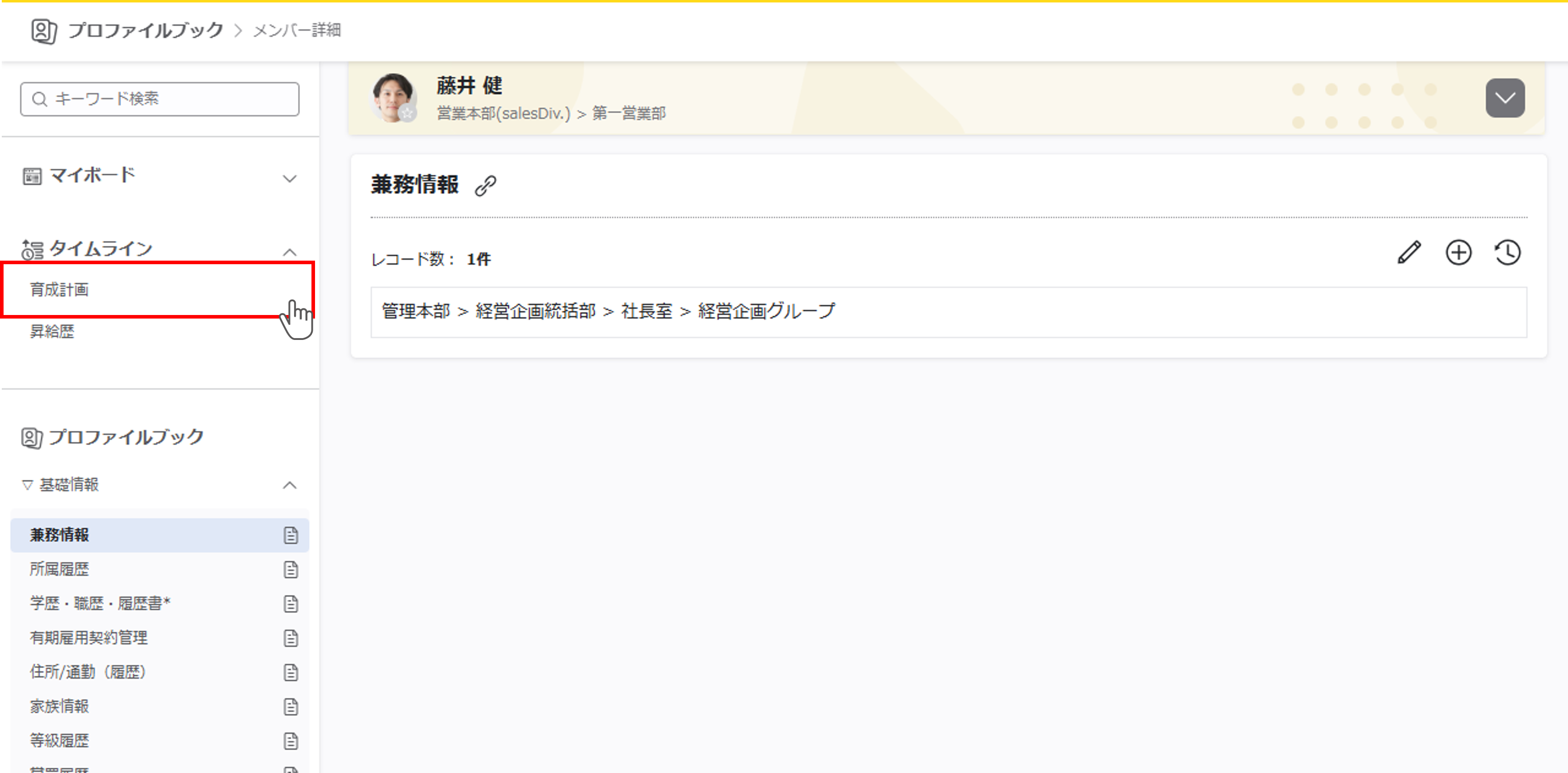Expand the マイボード section chevron
Image resolution: width=1568 pixels, height=773 pixels.
290,178
